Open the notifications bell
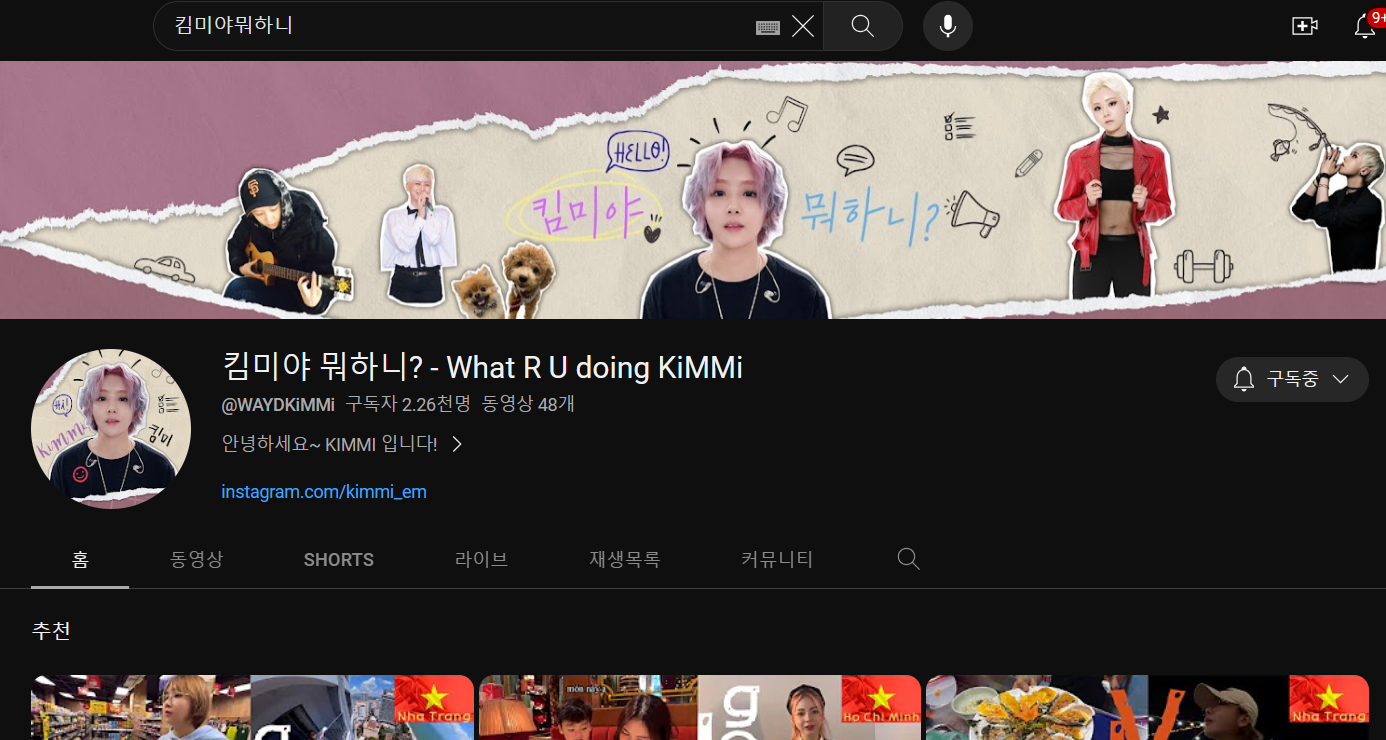1386x740 pixels. (1365, 26)
